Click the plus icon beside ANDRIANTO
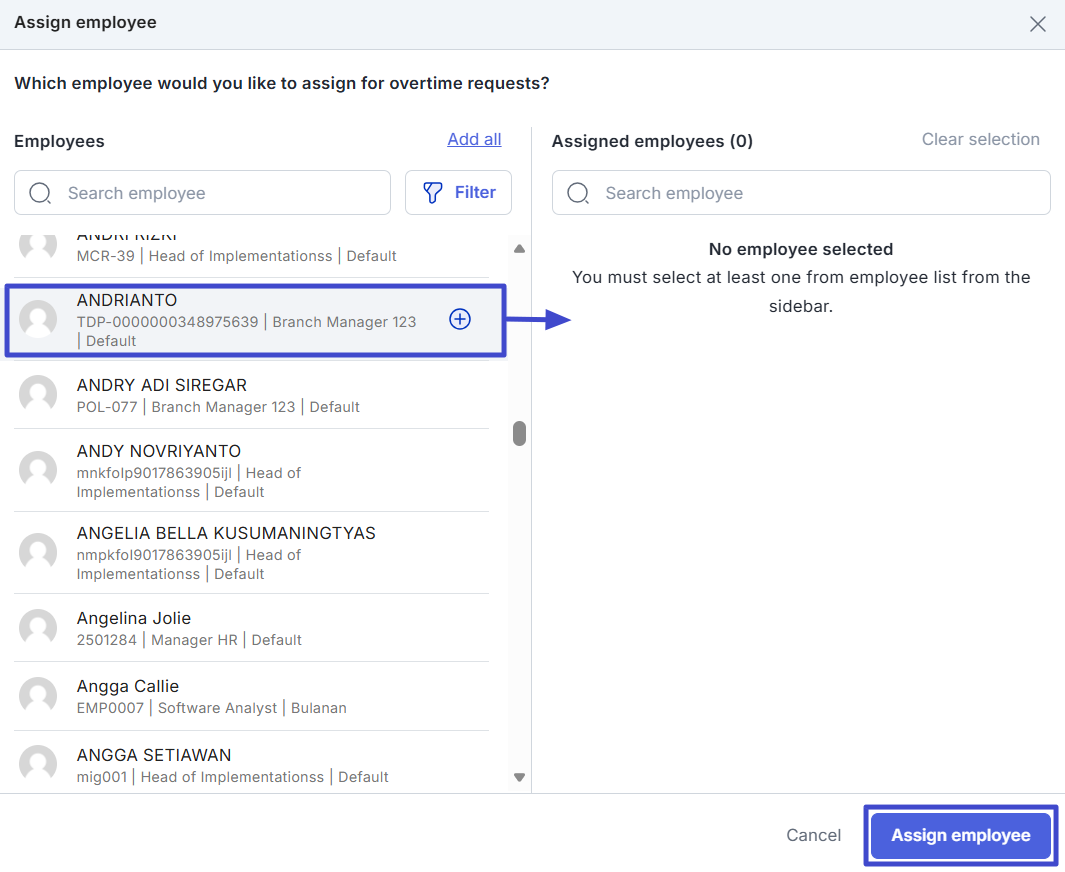The height and width of the screenshot is (872, 1065). (x=459, y=319)
